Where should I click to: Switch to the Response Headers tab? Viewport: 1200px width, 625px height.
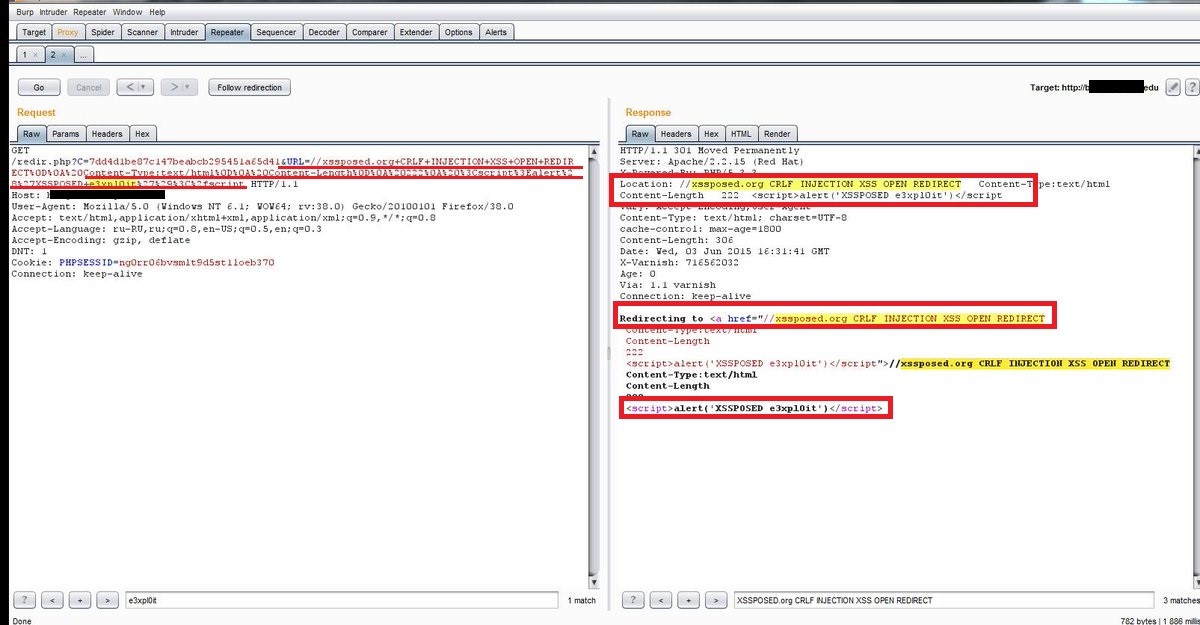click(676, 133)
